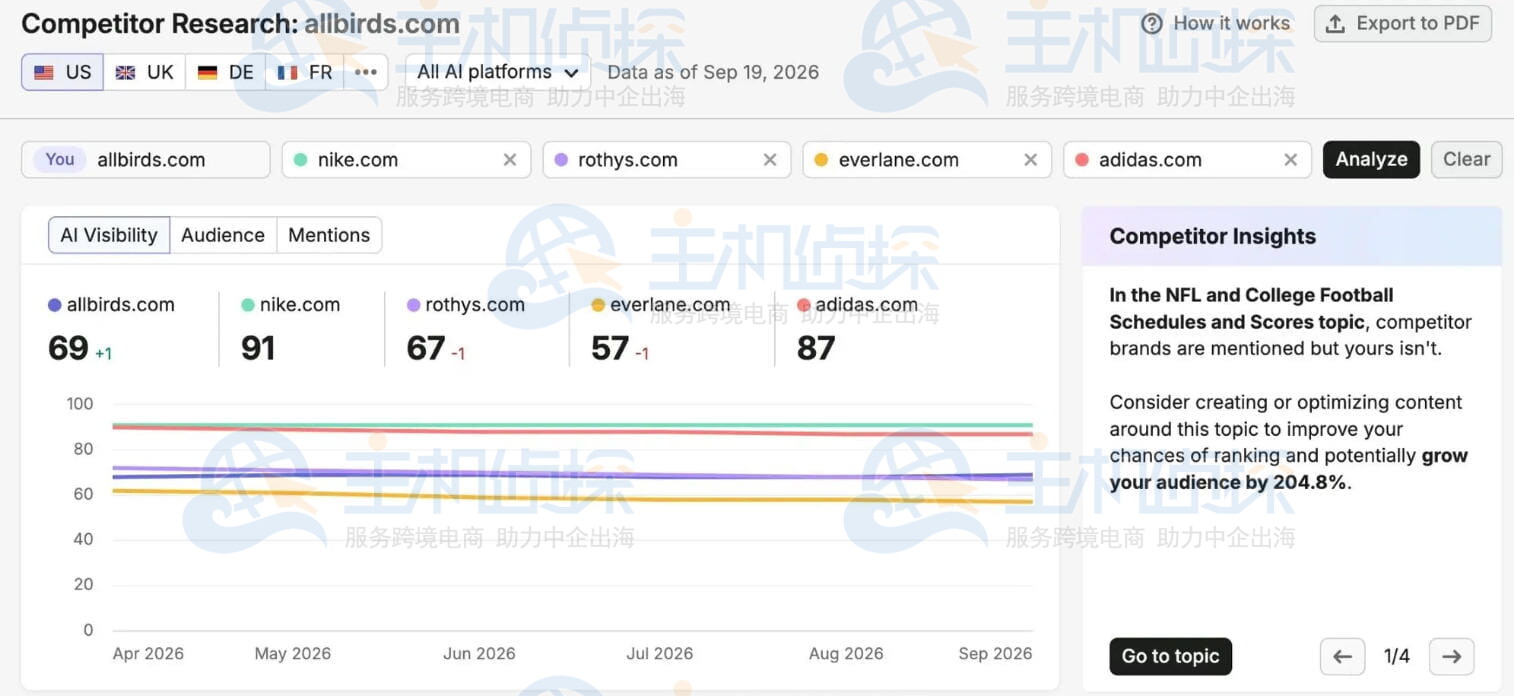Switch country to FR
Image resolution: width=1514 pixels, height=696 pixels.
pyautogui.click(x=305, y=72)
